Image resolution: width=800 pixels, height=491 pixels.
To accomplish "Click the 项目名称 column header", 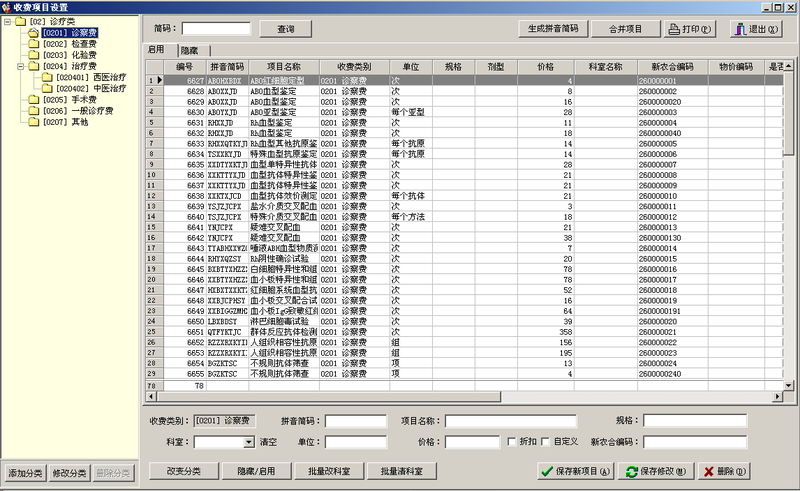I will tap(284, 67).
